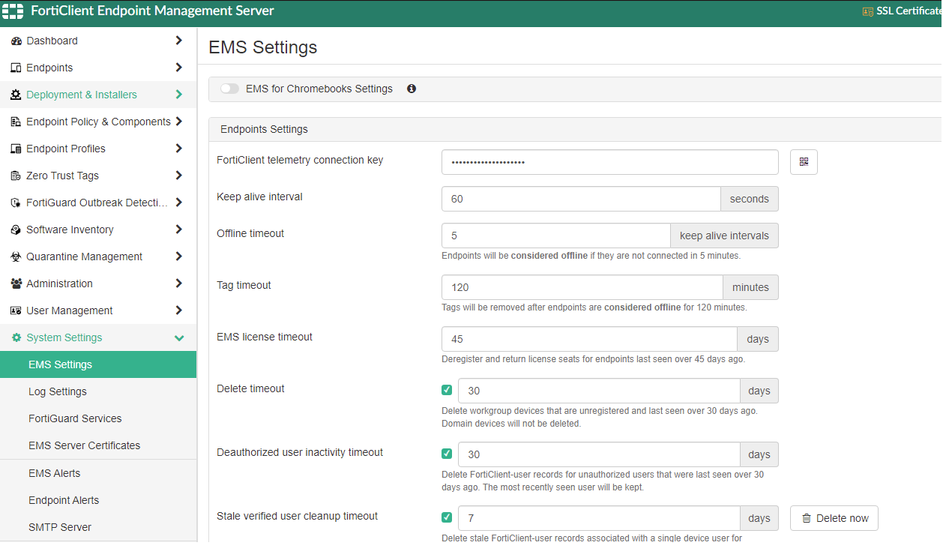This screenshot has height=543, width=943.
Task: Click the Keep alive interval field
Action: click(x=580, y=199)
